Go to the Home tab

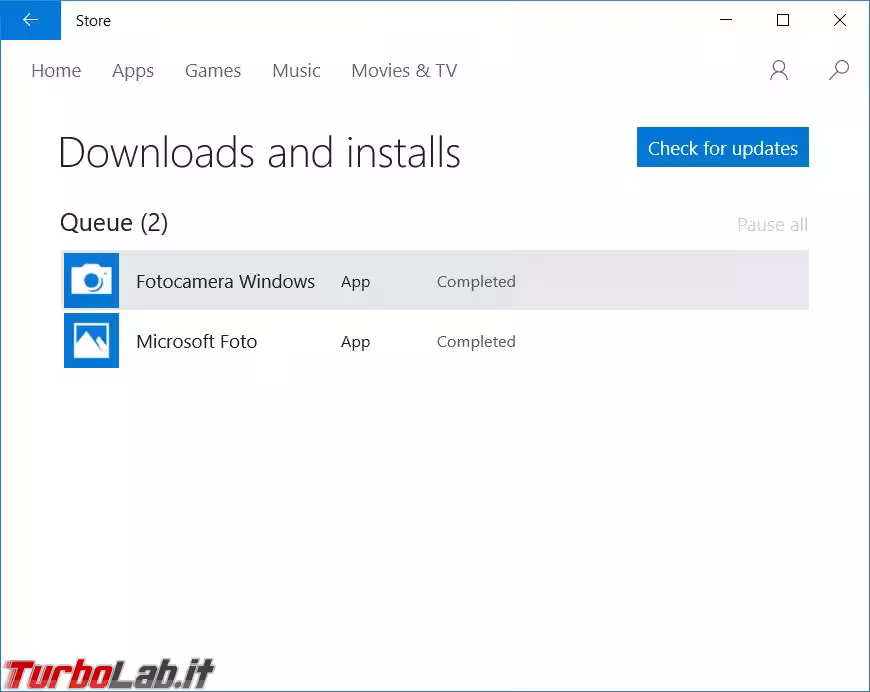pyautogui.click(x=56, y=71)
